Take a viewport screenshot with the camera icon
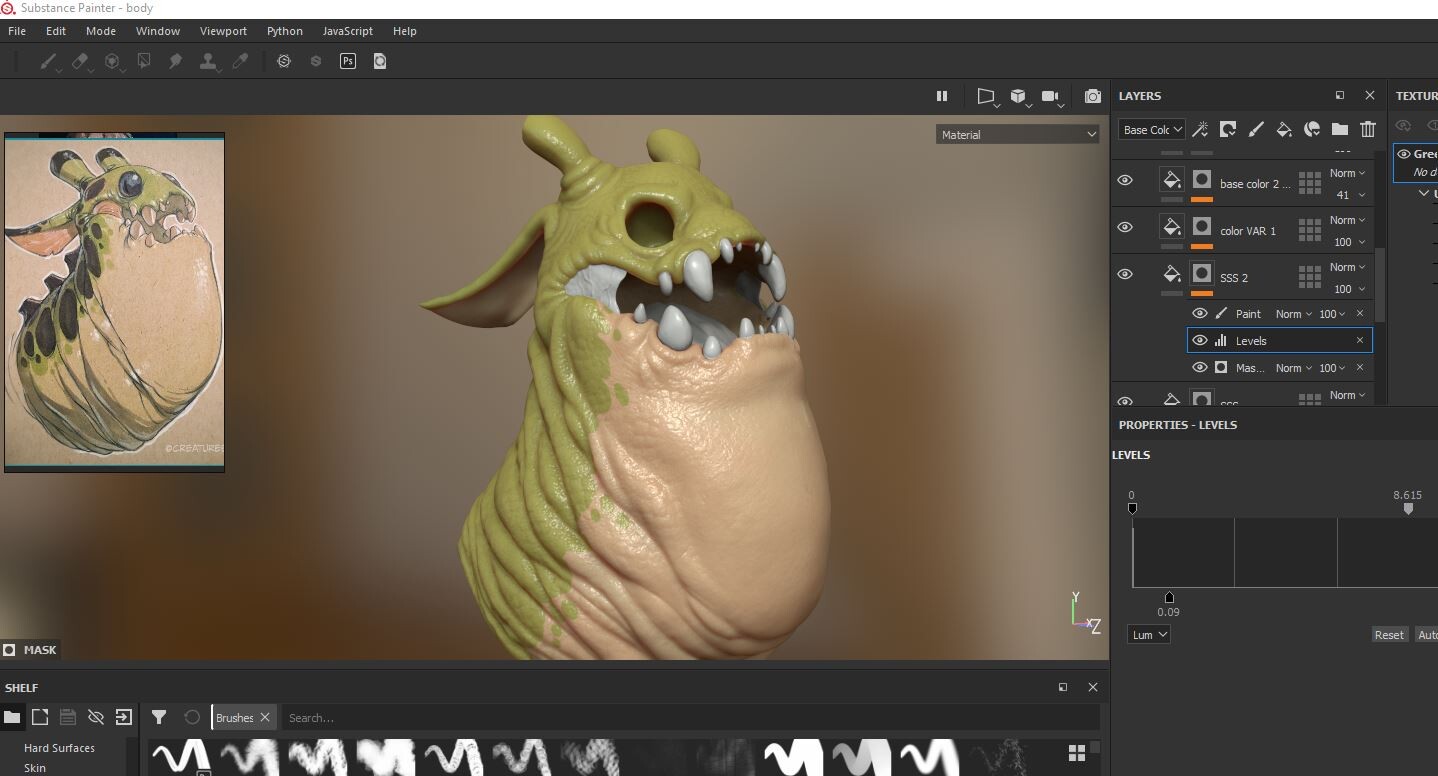The height and width of the screenshot is (776, 1438). [x=1092, y=96]
